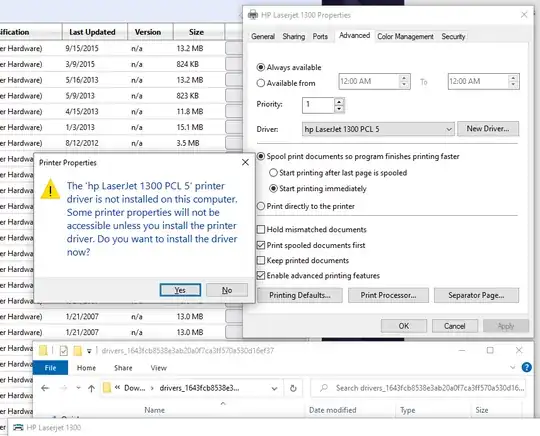This screenshot has width=540, height=436.
Task: Uncheck Enable advanced printing features
Action: pos(261,276)
